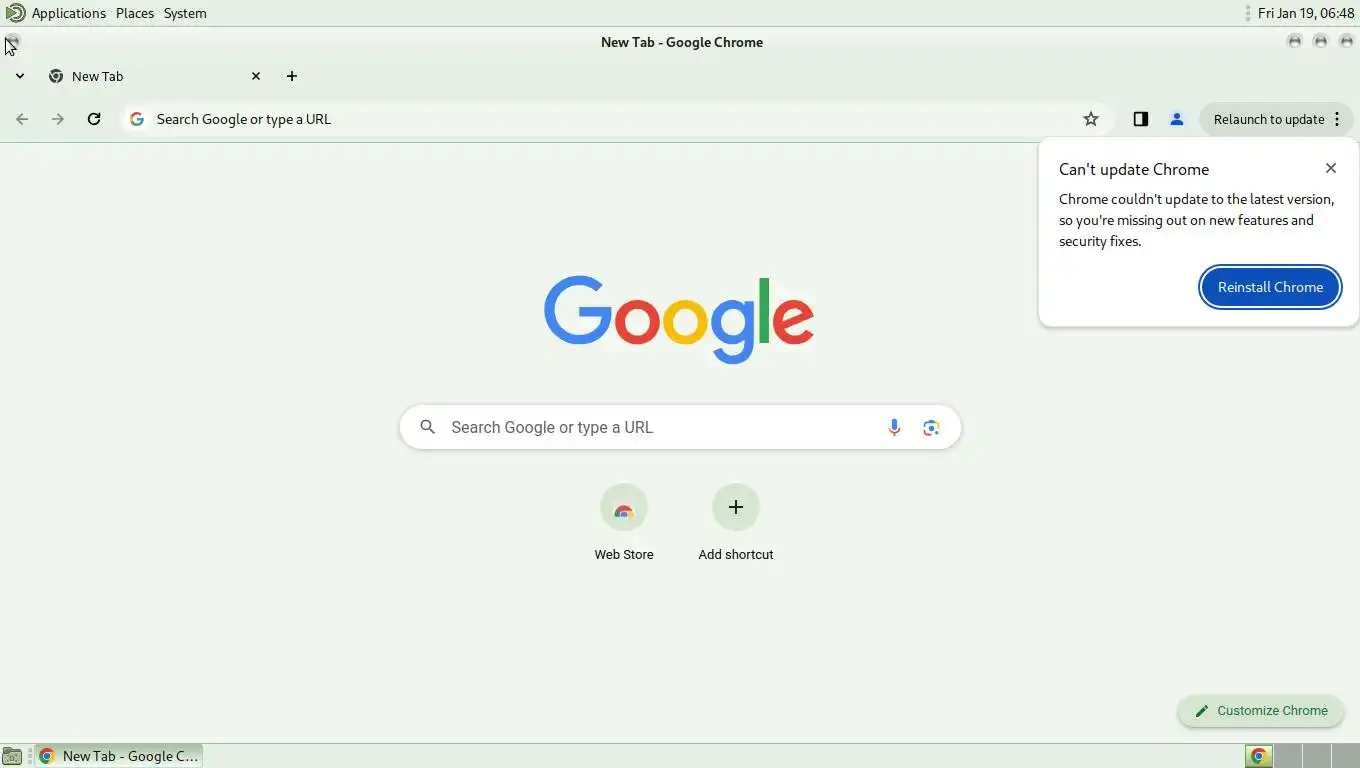Click the Chrome workspace switcher cell
Viewport: 1360px width, 768px height.
tap(1259, 756)
